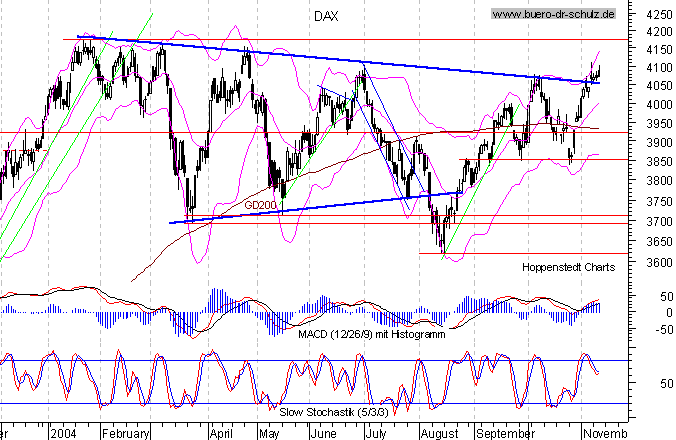Click the 2004 year label on the time axis
Viewport: 676px width, 440px height.
click(64, 435)
